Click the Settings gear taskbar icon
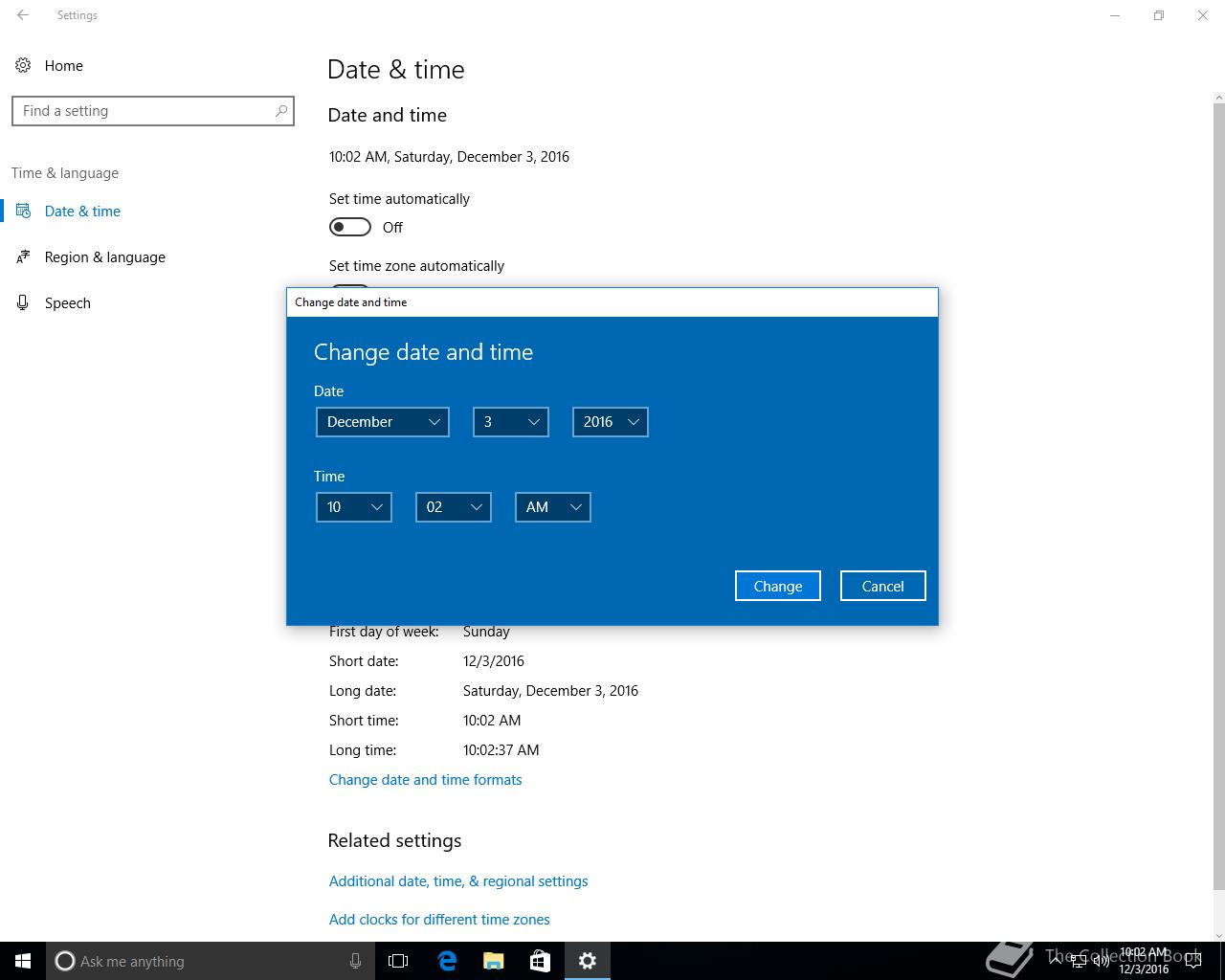This screenshot has height=980, width=1225. point(588,961)
